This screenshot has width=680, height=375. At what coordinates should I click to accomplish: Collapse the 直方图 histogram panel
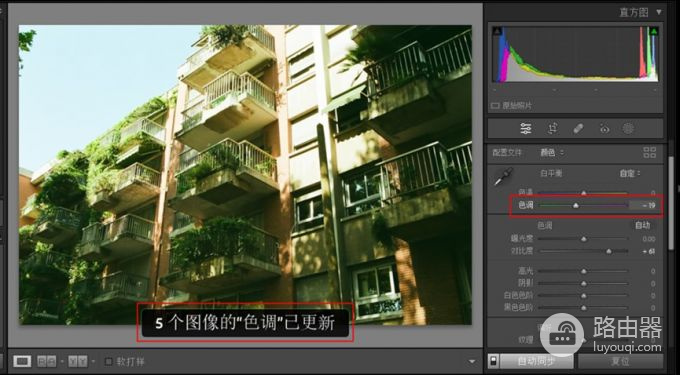659,13
